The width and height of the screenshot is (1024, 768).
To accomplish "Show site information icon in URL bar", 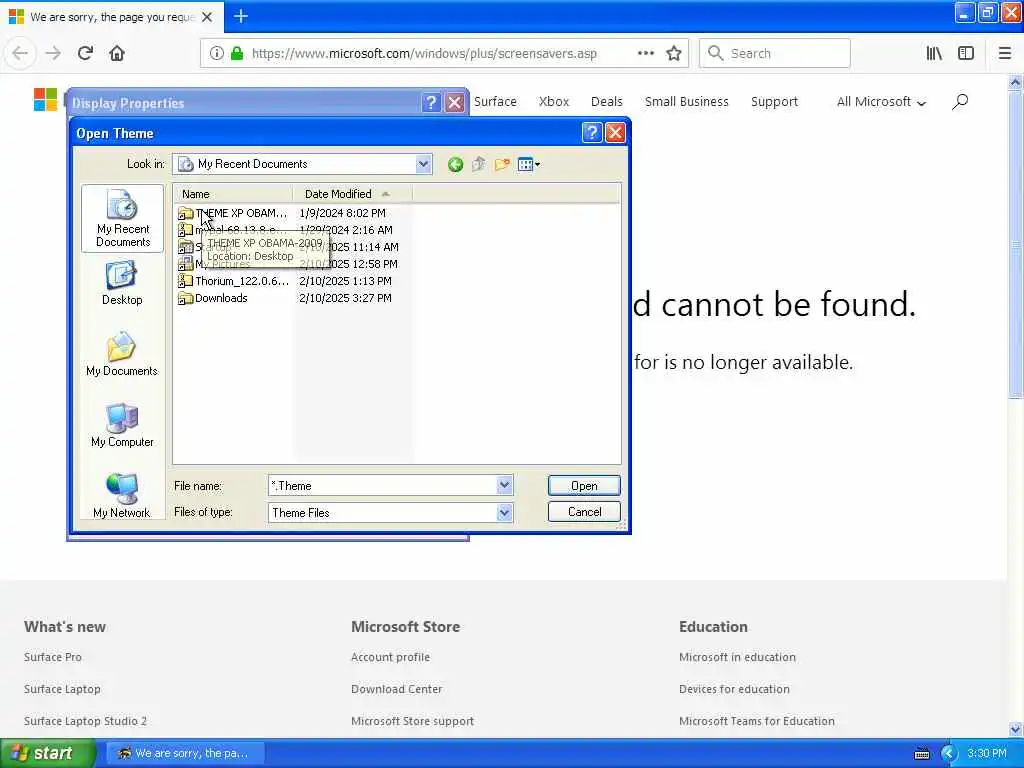I will [x=217, y=54].
